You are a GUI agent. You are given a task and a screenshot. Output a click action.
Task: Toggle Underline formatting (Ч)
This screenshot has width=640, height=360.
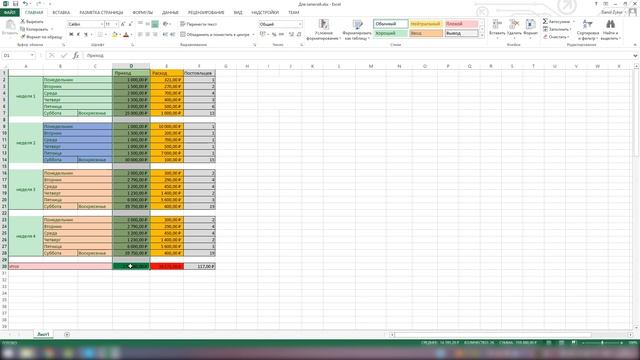(86, 35)
